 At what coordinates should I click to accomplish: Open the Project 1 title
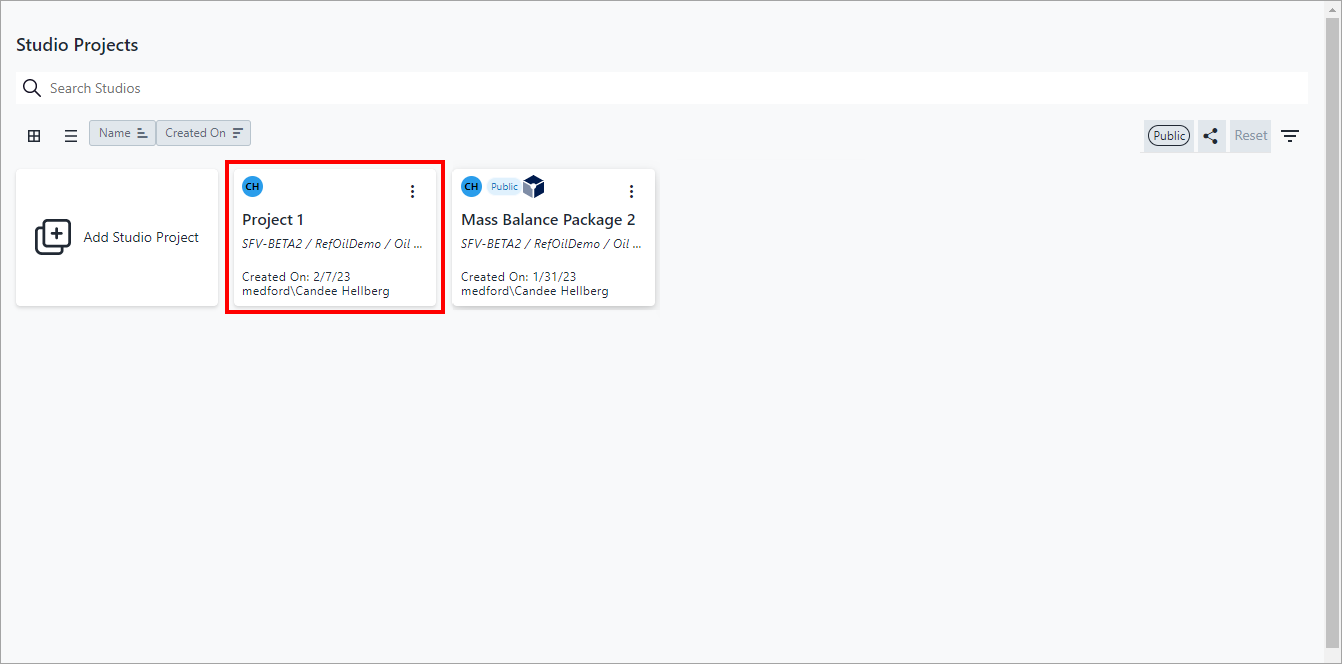pos(273,220)
